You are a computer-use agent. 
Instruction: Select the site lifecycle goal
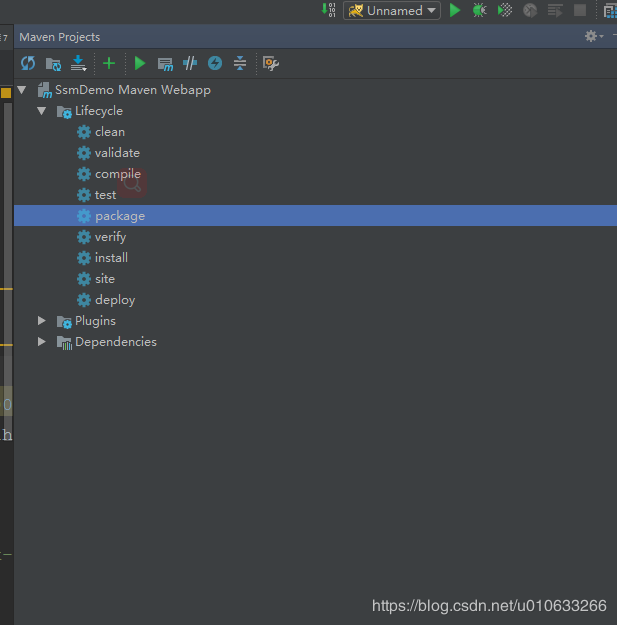tap(105, 279)
